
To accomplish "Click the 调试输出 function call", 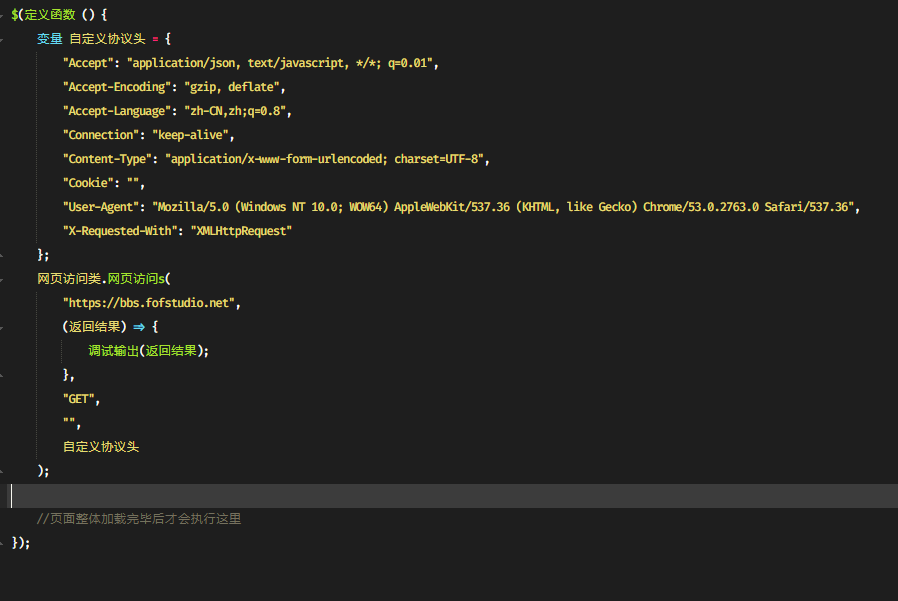I will [113, 351].
